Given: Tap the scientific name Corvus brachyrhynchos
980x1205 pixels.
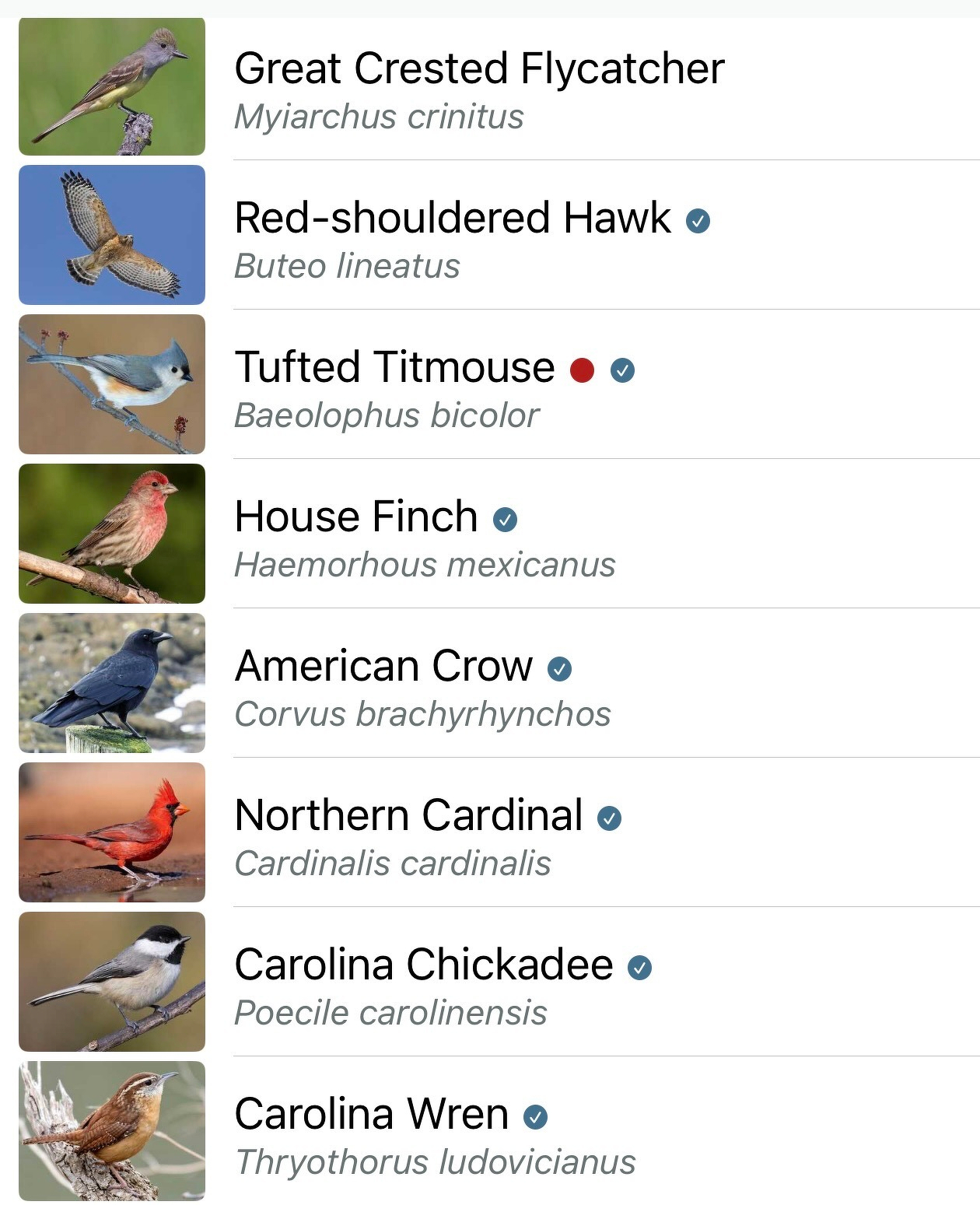Looking at the screenshot, I should pos(423,715).
